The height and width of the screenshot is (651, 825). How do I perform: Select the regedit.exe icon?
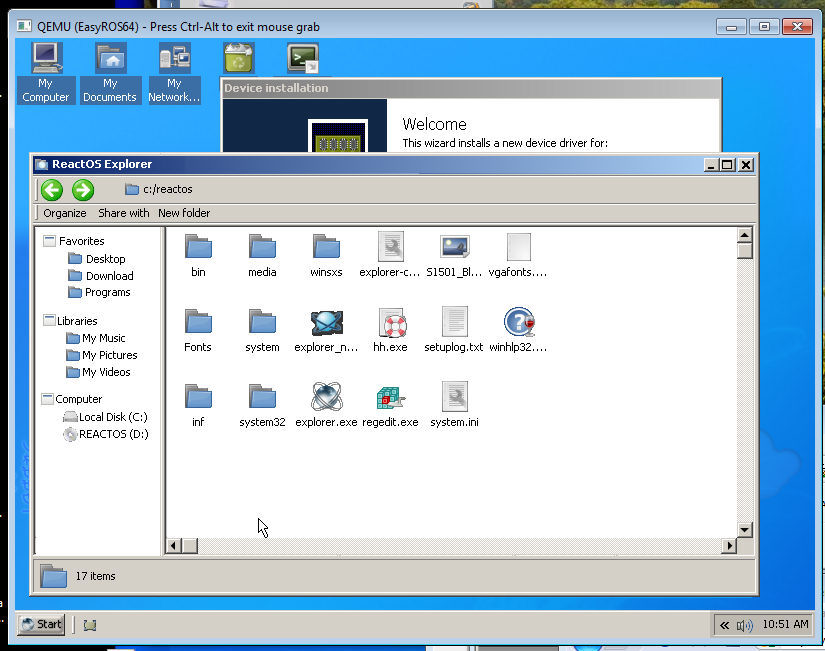[x=390, y=397]
